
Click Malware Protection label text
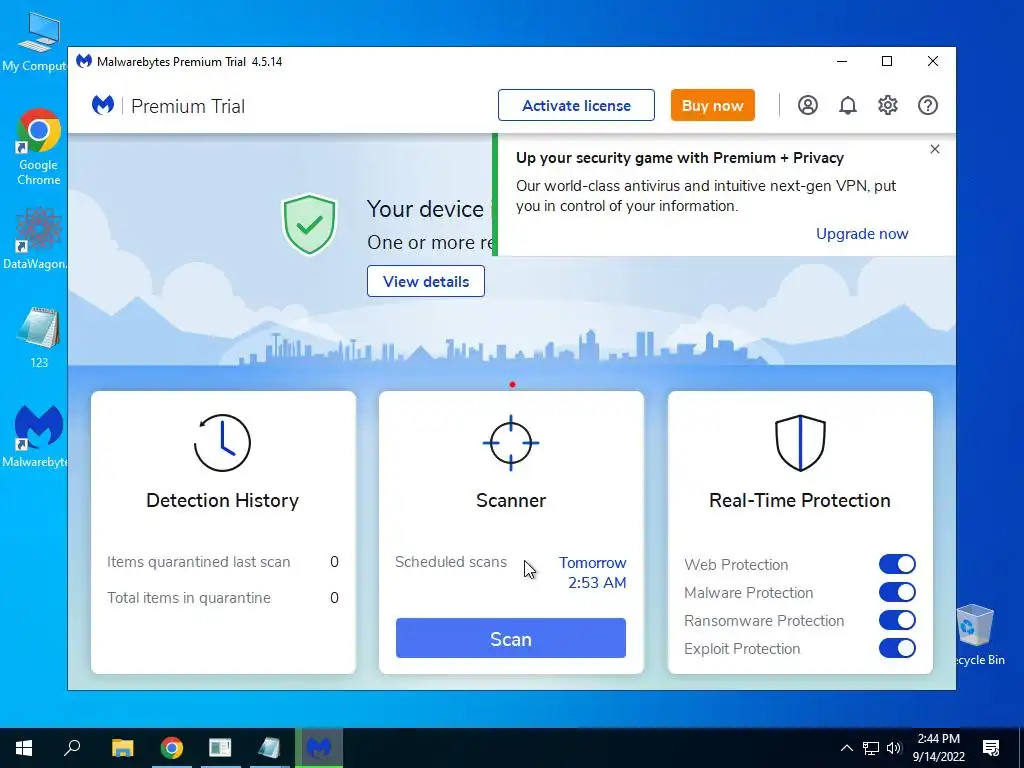point(748,592)
